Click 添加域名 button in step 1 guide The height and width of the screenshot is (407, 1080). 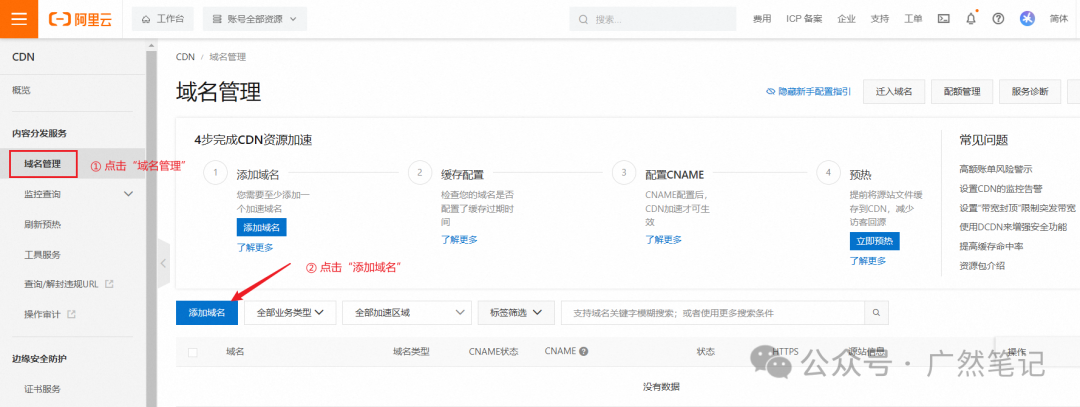point(262,227)
